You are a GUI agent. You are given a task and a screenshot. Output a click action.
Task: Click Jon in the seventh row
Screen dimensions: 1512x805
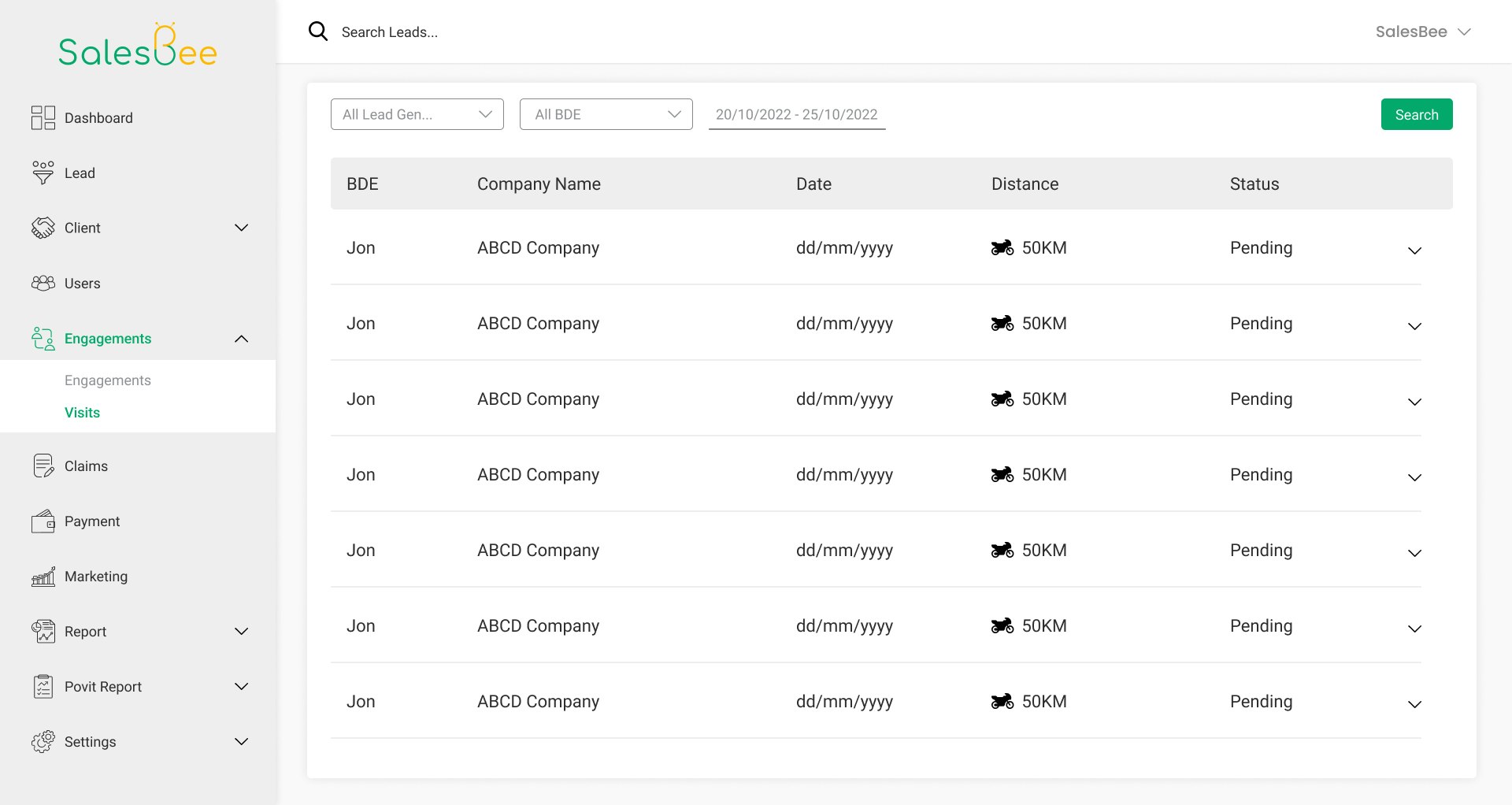click(361, 702)
